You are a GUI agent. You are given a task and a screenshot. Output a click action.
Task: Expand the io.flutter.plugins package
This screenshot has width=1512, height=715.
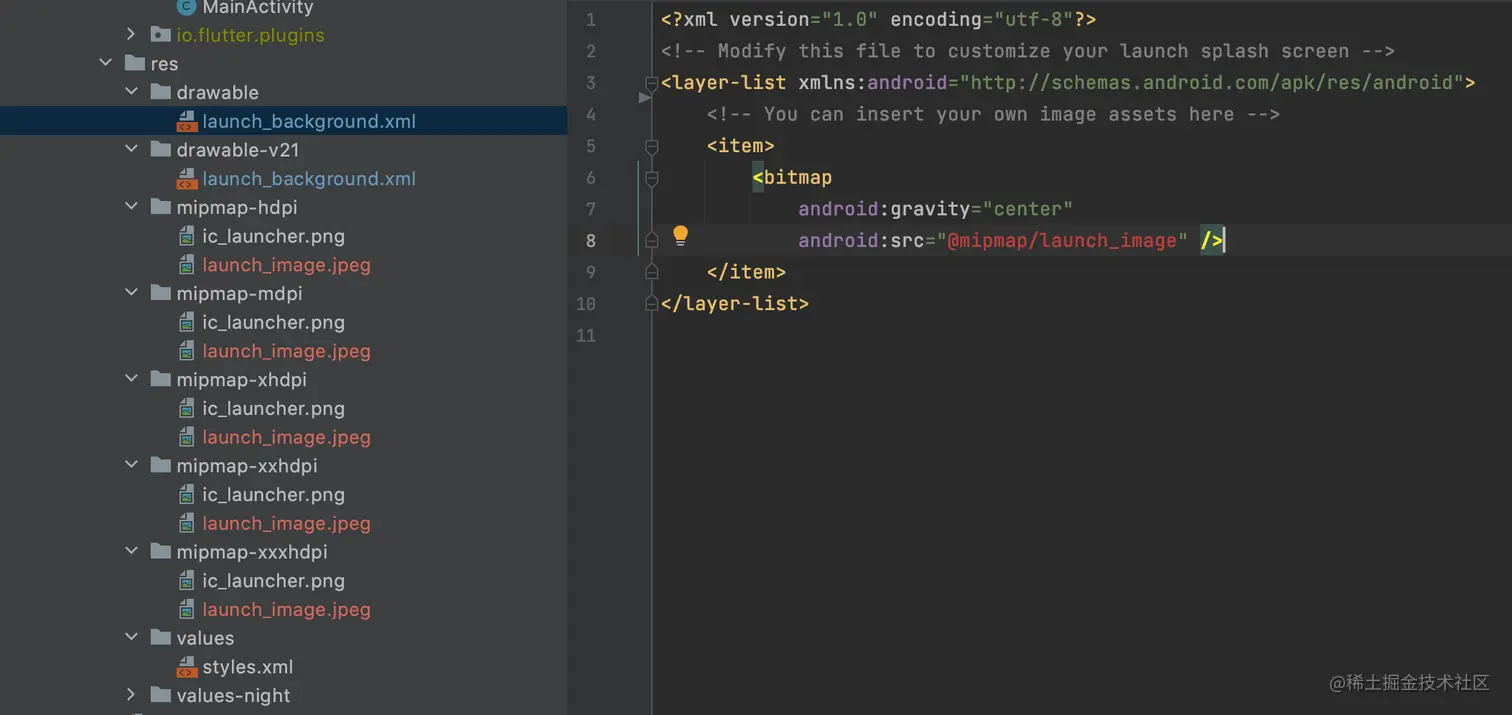coord(131,35)
